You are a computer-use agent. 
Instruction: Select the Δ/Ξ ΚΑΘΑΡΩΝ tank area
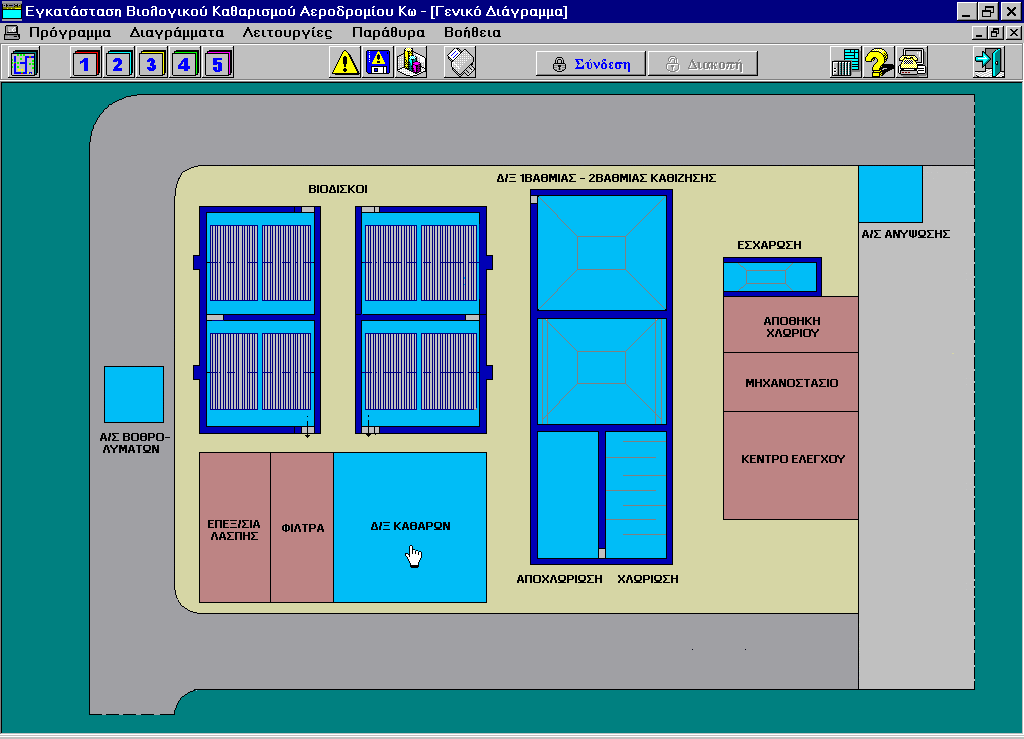point(410,527)
